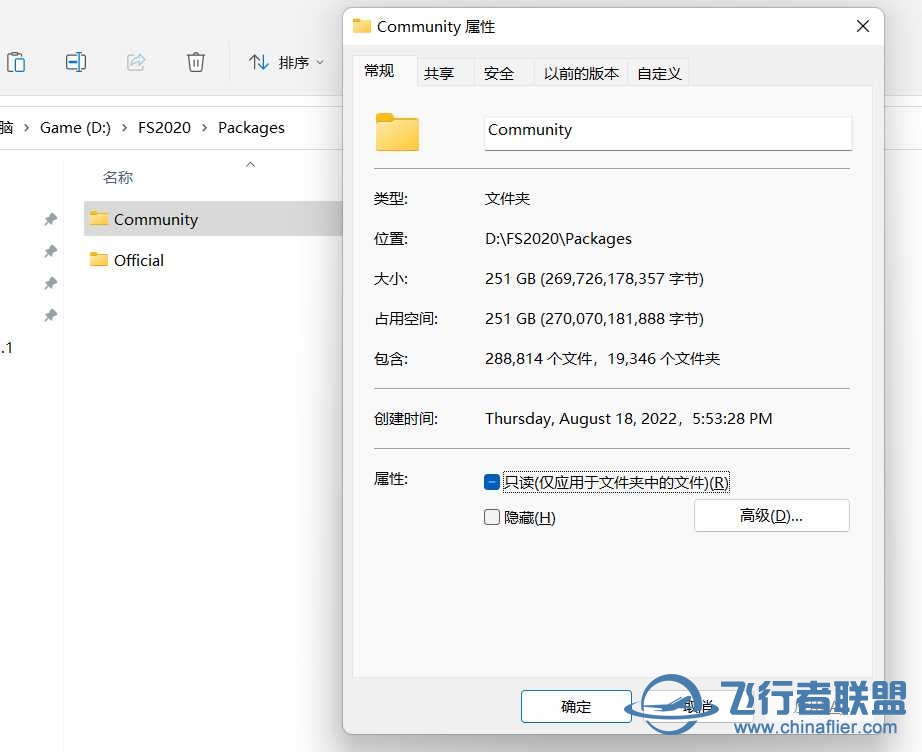Click the Share icon in Explorer toolbar
The image size is (922, 752).
click(x=136, y=62)
